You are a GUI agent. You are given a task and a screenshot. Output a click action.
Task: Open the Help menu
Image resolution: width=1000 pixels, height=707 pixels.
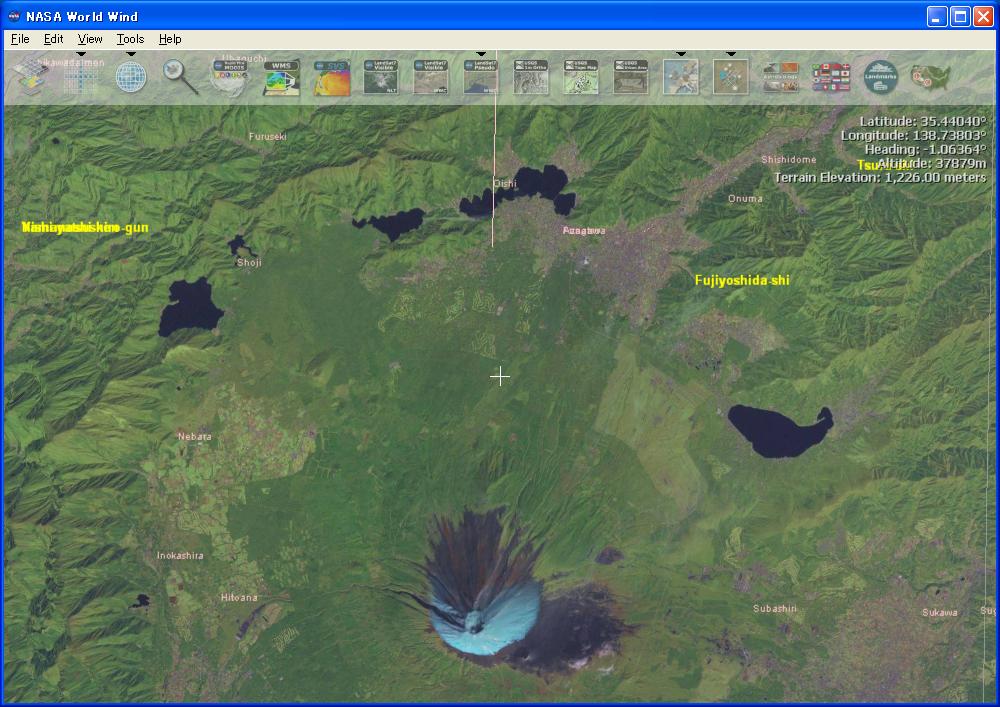click(x=170, y=39)
